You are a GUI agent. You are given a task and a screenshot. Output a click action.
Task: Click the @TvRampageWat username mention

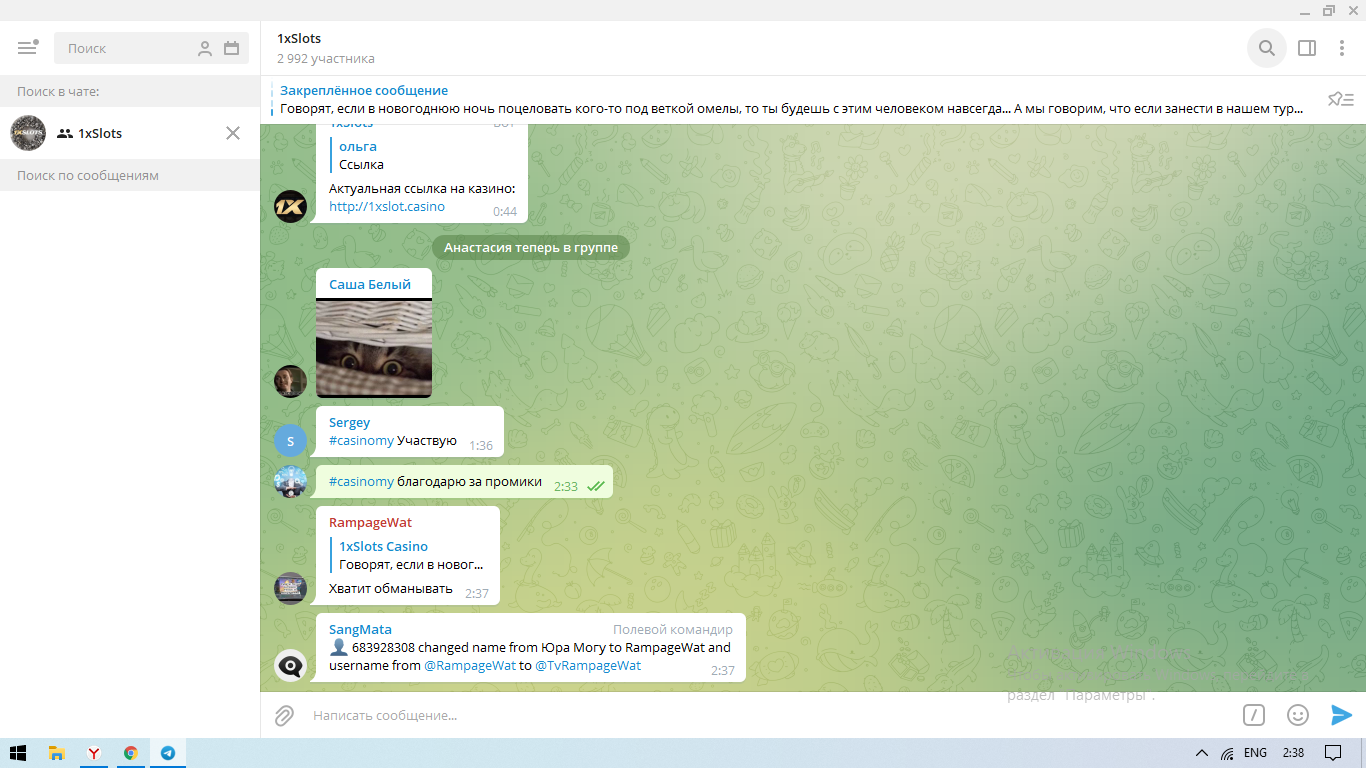coord(588,665)
